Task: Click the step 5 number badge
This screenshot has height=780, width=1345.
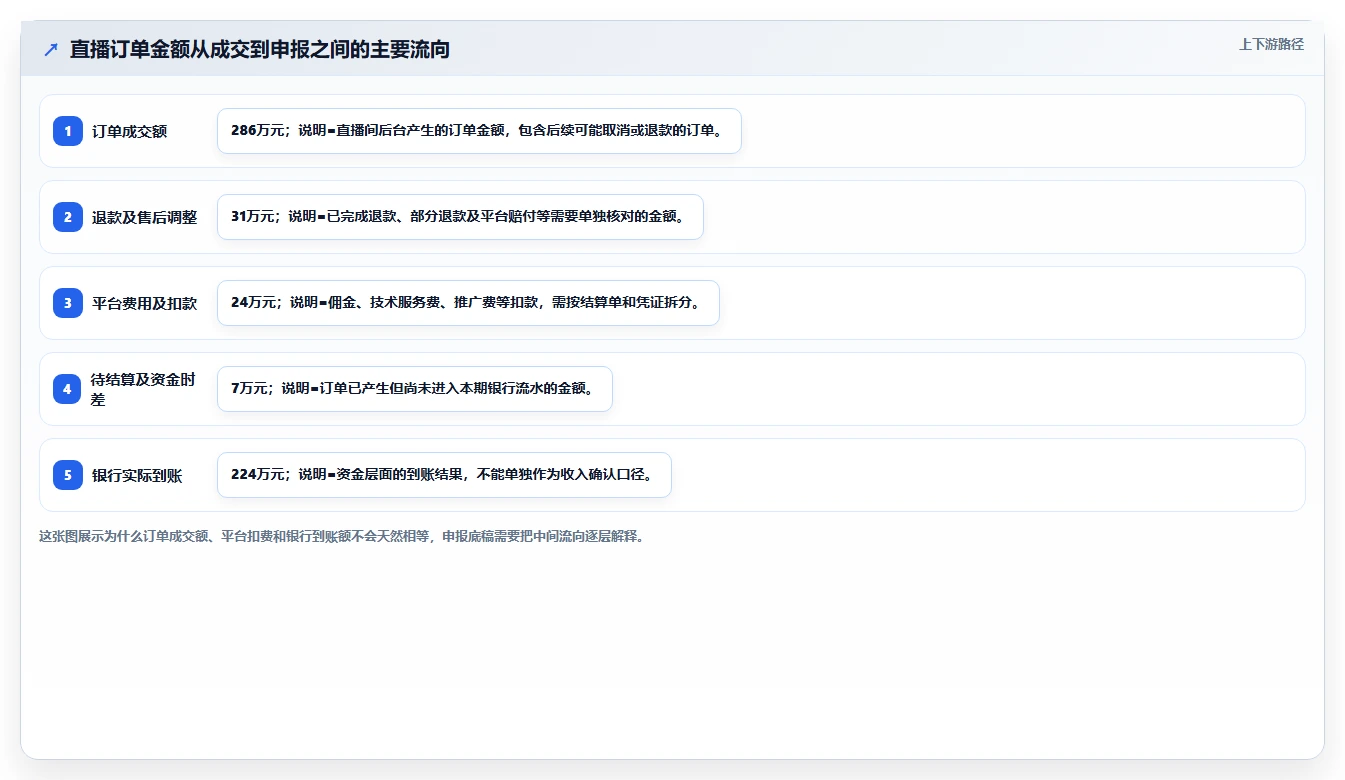Action: (68, 475)
